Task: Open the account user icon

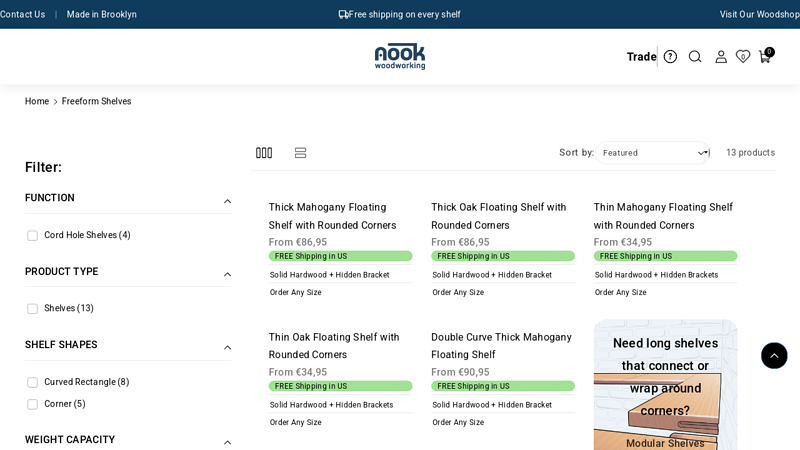Action: [x=721, y=57]
